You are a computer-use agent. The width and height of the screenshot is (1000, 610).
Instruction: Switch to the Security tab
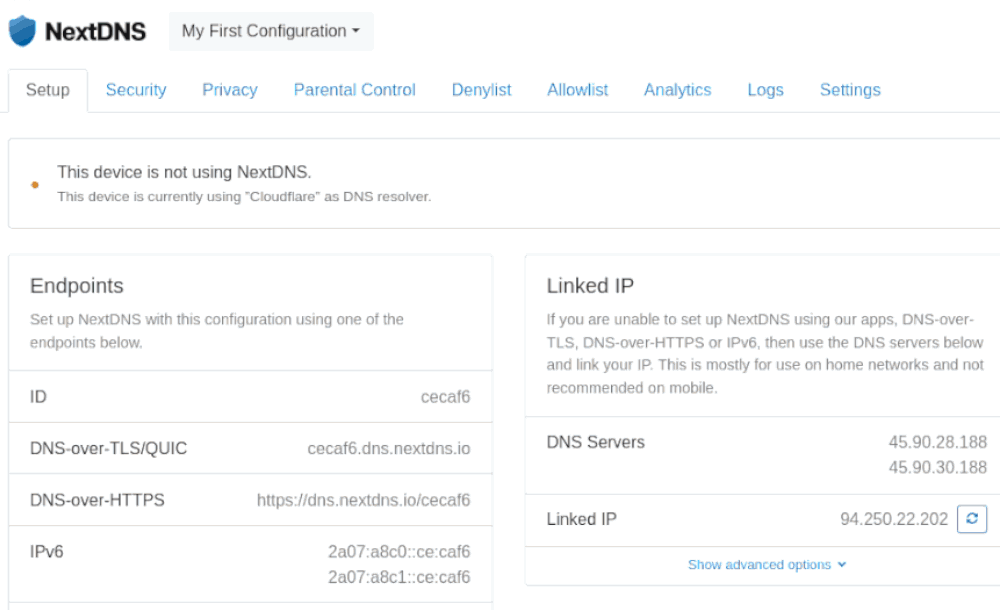[136, 90]
